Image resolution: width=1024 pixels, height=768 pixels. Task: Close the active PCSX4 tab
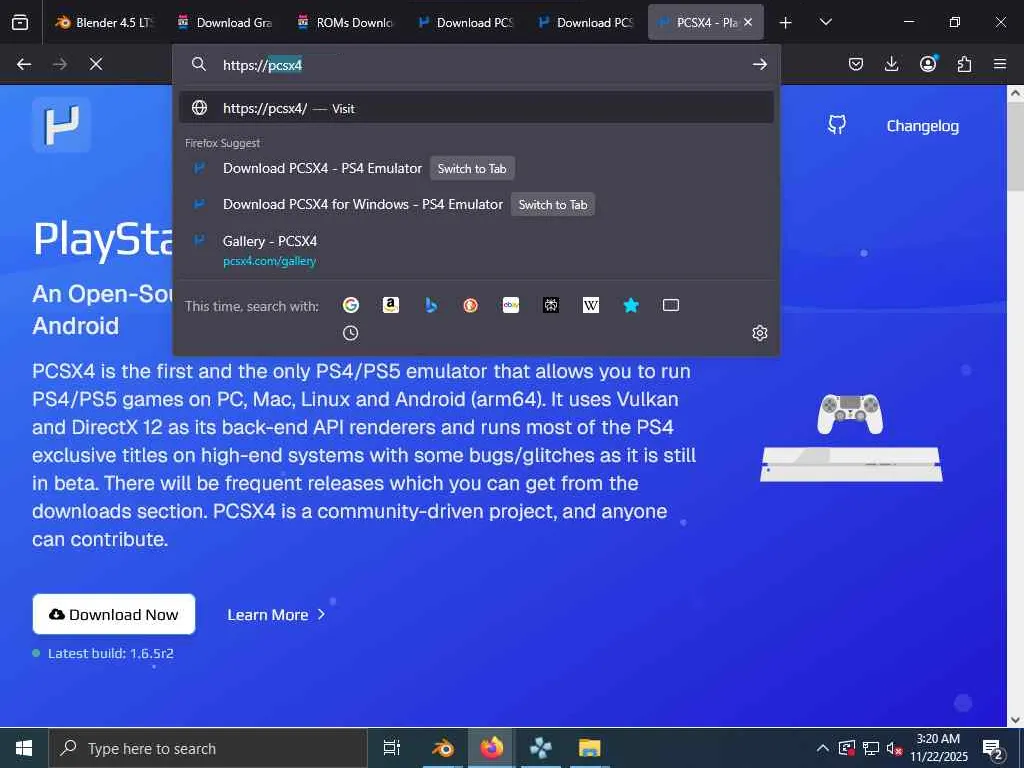coord(748,22)
